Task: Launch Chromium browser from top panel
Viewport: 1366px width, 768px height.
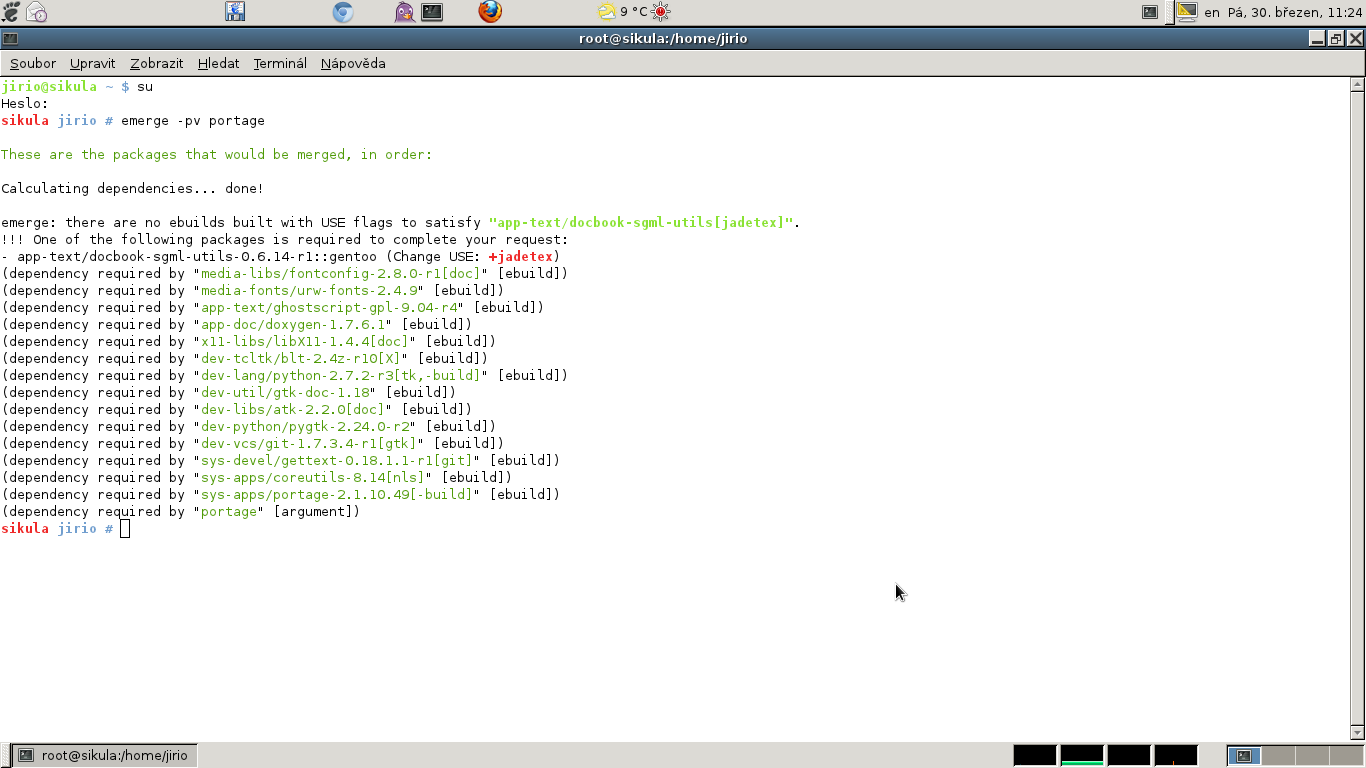Action: [343, 12]
